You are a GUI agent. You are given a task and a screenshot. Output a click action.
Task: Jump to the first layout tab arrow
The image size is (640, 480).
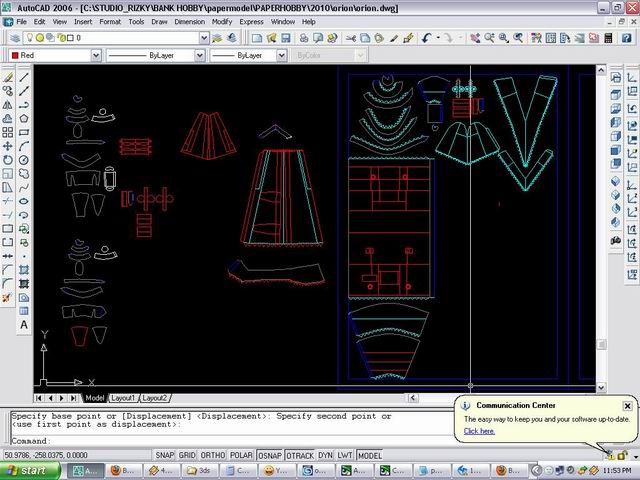[39, 398]
